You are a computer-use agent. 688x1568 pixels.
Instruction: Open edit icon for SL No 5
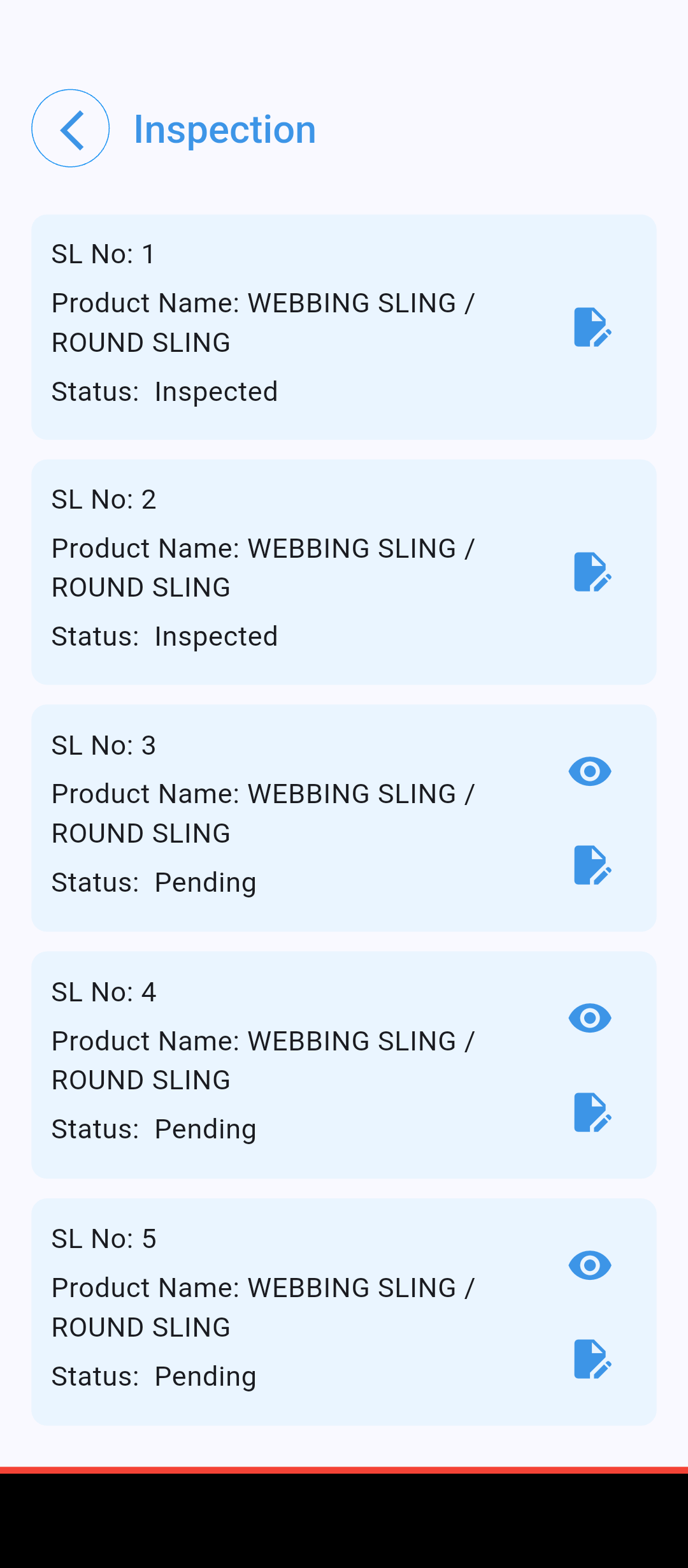[592, 1359]
